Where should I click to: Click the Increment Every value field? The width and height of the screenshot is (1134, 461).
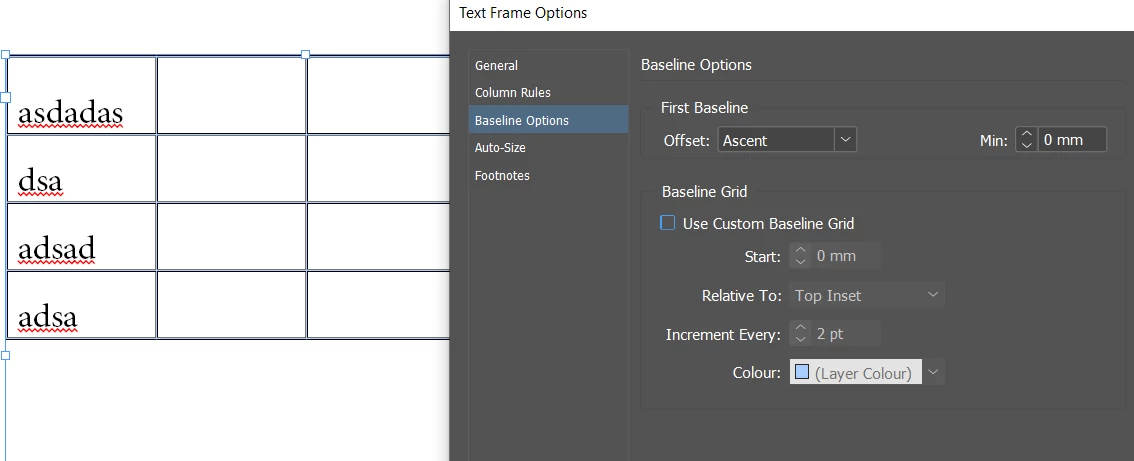pos(846,333)
